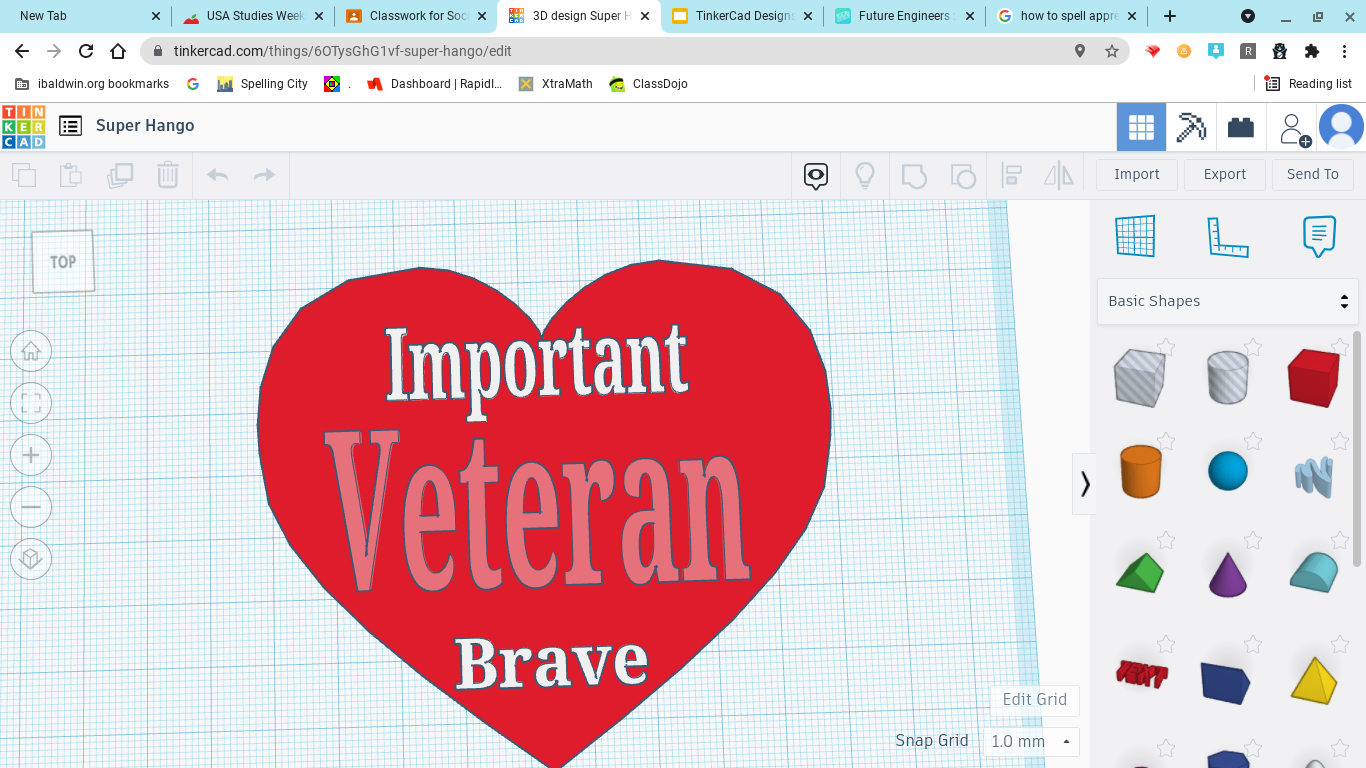Click the Duplicate and repeat icon

pyautogui.click(x=120, y=176)
